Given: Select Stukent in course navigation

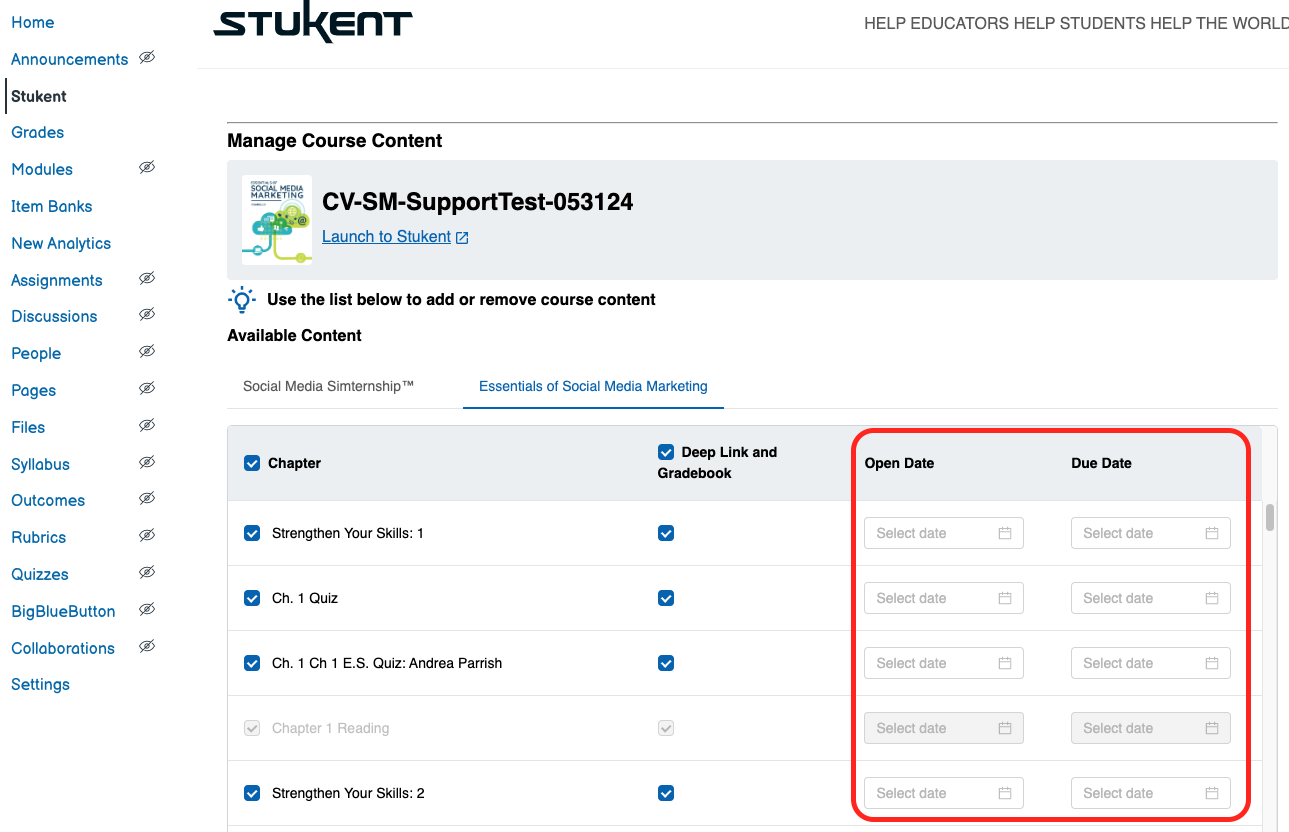Looking at the screenshot, I should tap(39, 96).
